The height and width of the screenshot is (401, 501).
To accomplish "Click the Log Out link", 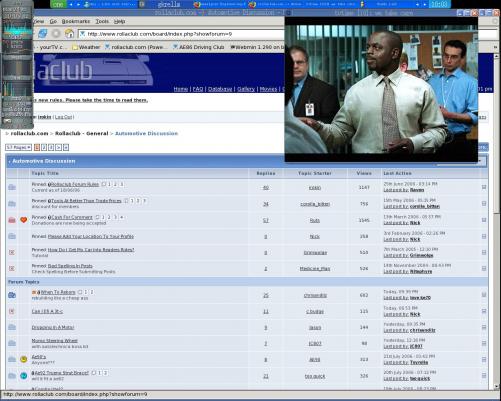I will coord(63,117).
